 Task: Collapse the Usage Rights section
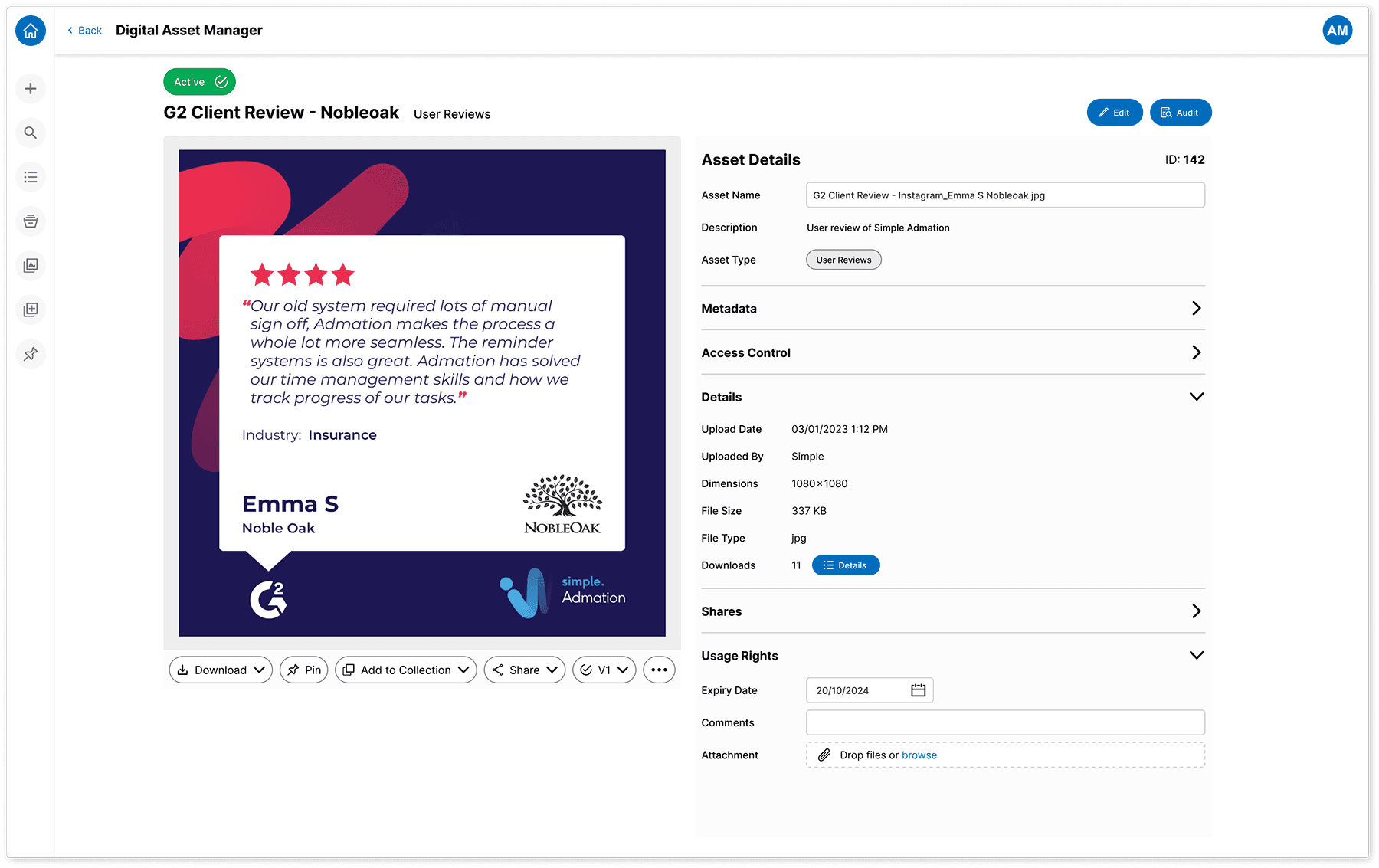(1196, 655)
